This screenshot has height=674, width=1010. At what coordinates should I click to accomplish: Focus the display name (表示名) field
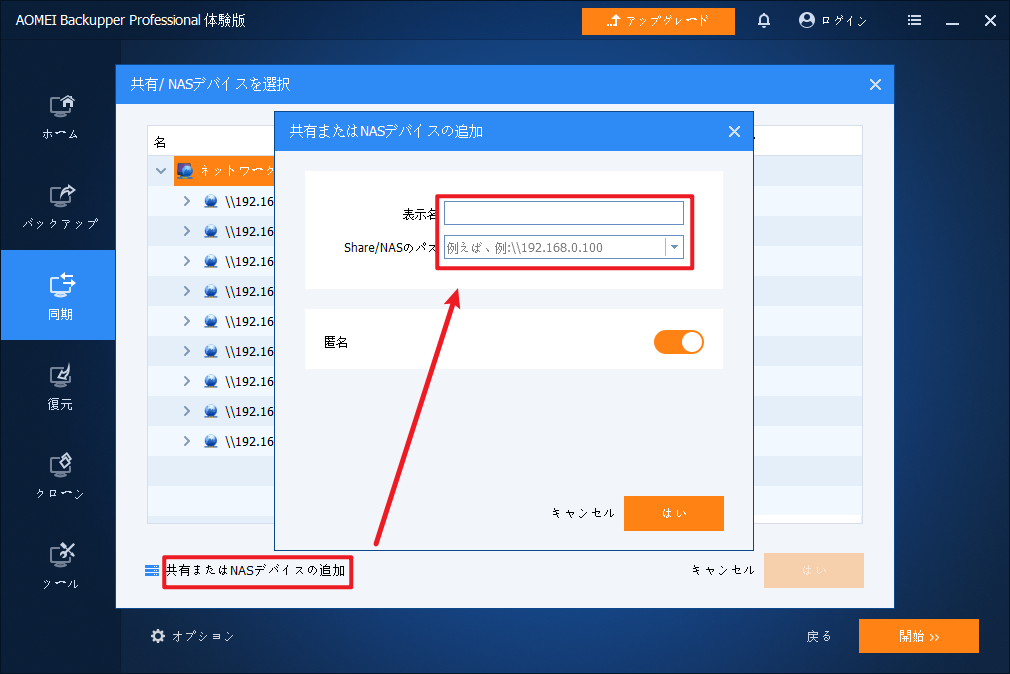[x=564, y=213]
